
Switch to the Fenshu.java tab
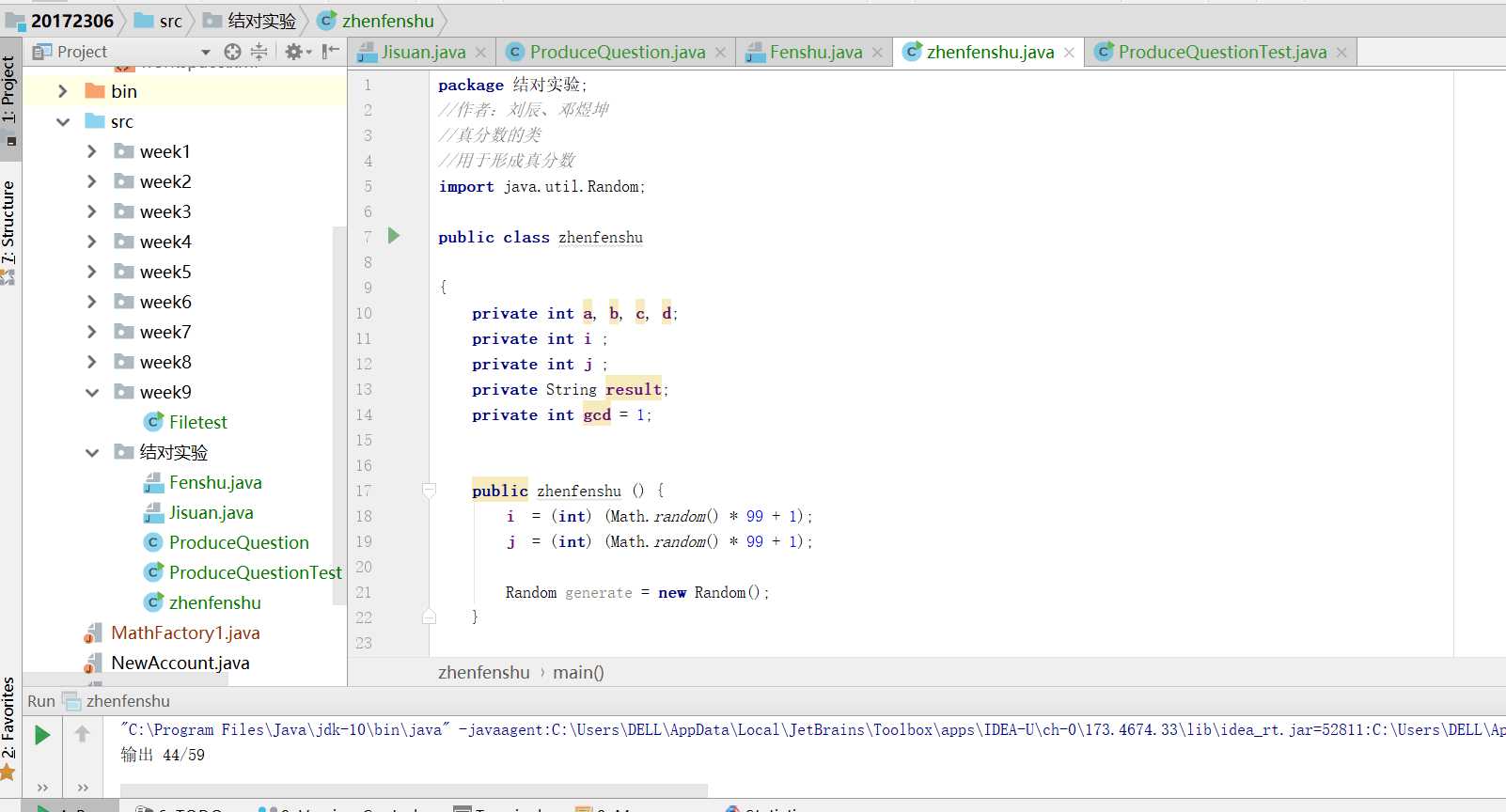point(815,53)
